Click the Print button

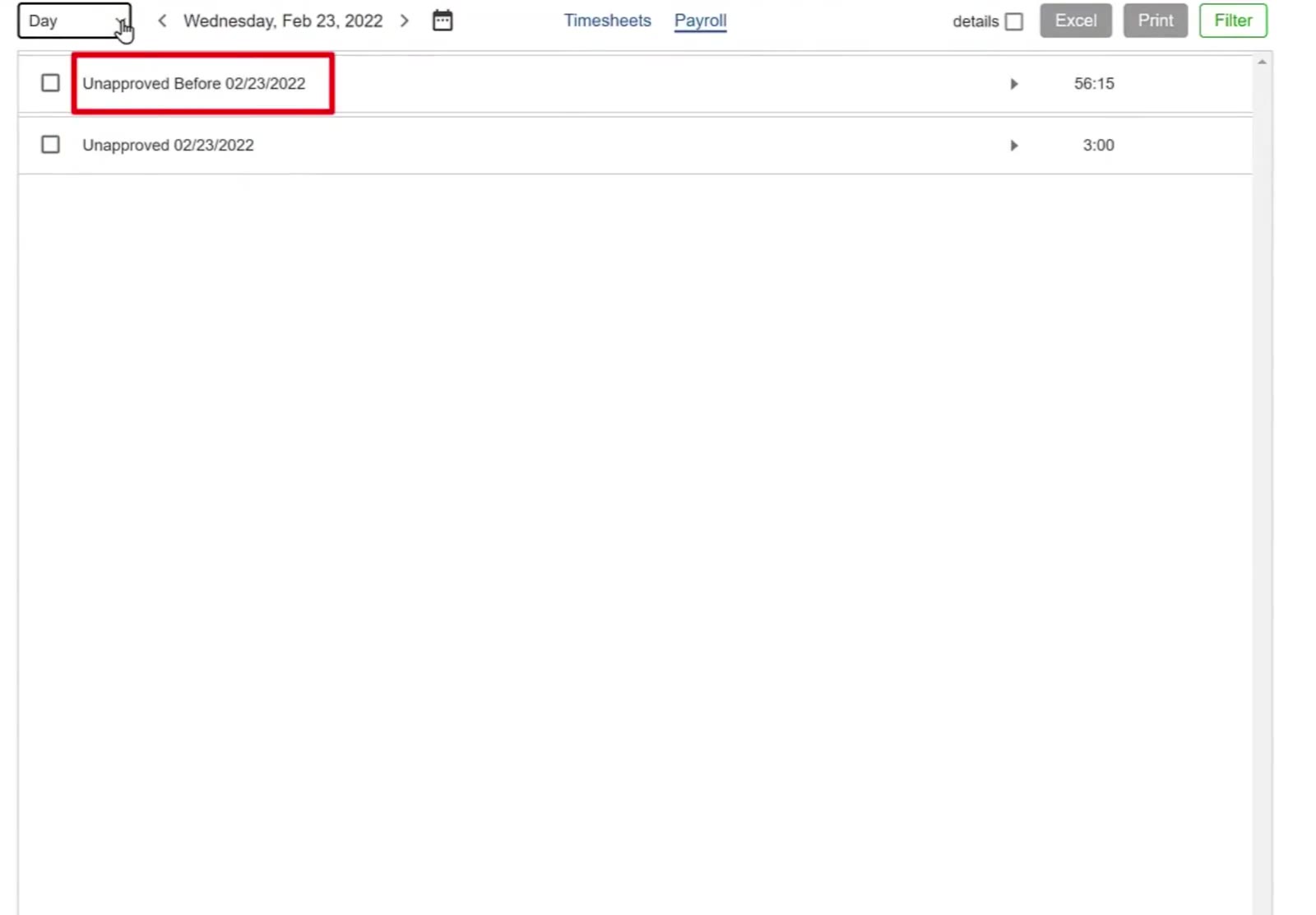coord(1156,21)
